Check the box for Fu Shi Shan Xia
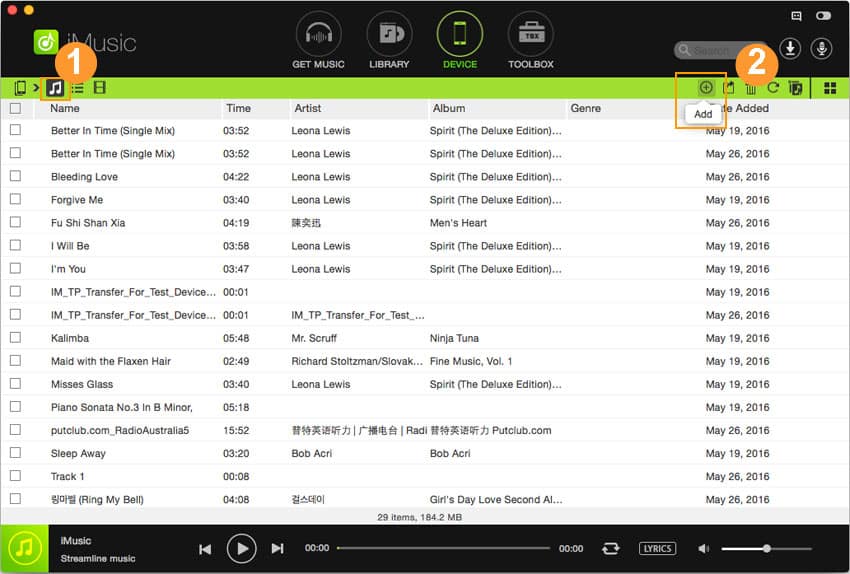 pyautogui.click(x=16, y=222)
